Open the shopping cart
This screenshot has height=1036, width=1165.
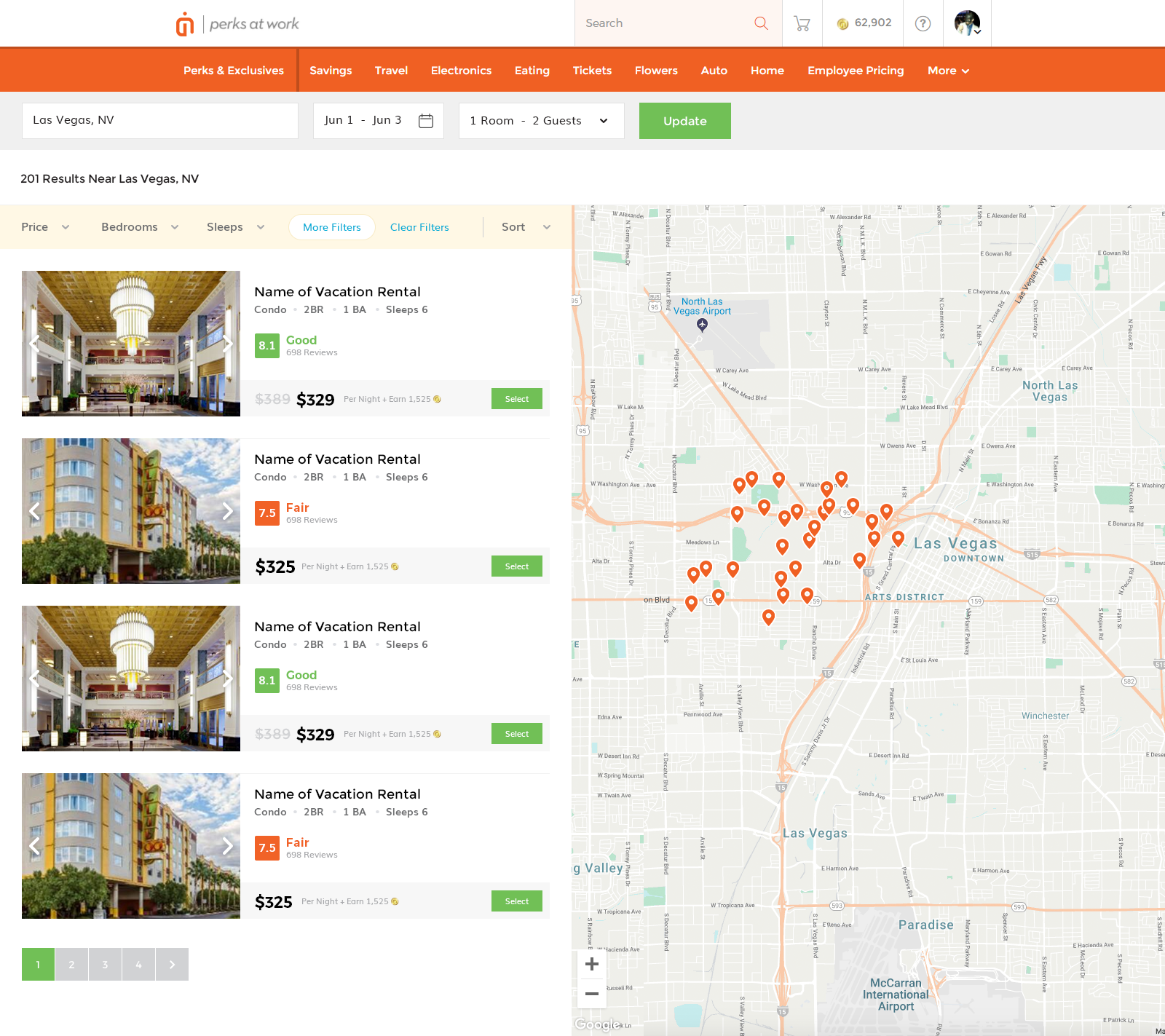(802, 23)
